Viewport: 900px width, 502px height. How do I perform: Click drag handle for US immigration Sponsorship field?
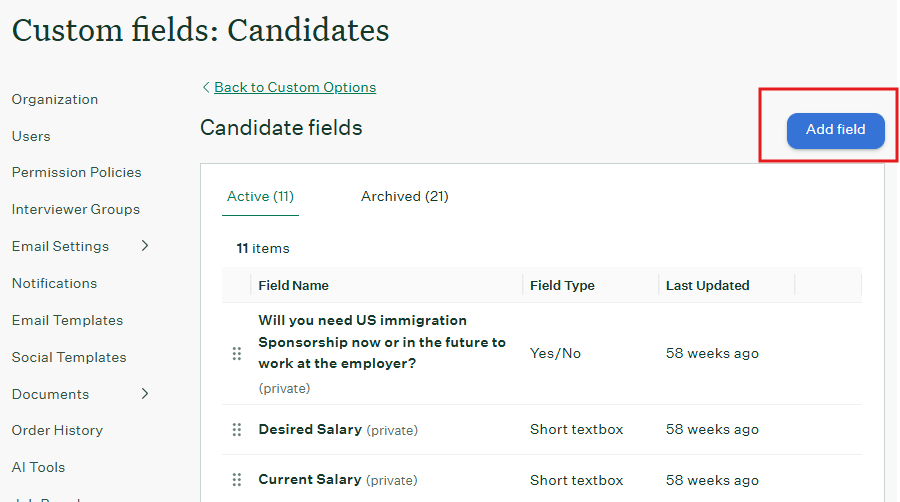pos(237,353)
